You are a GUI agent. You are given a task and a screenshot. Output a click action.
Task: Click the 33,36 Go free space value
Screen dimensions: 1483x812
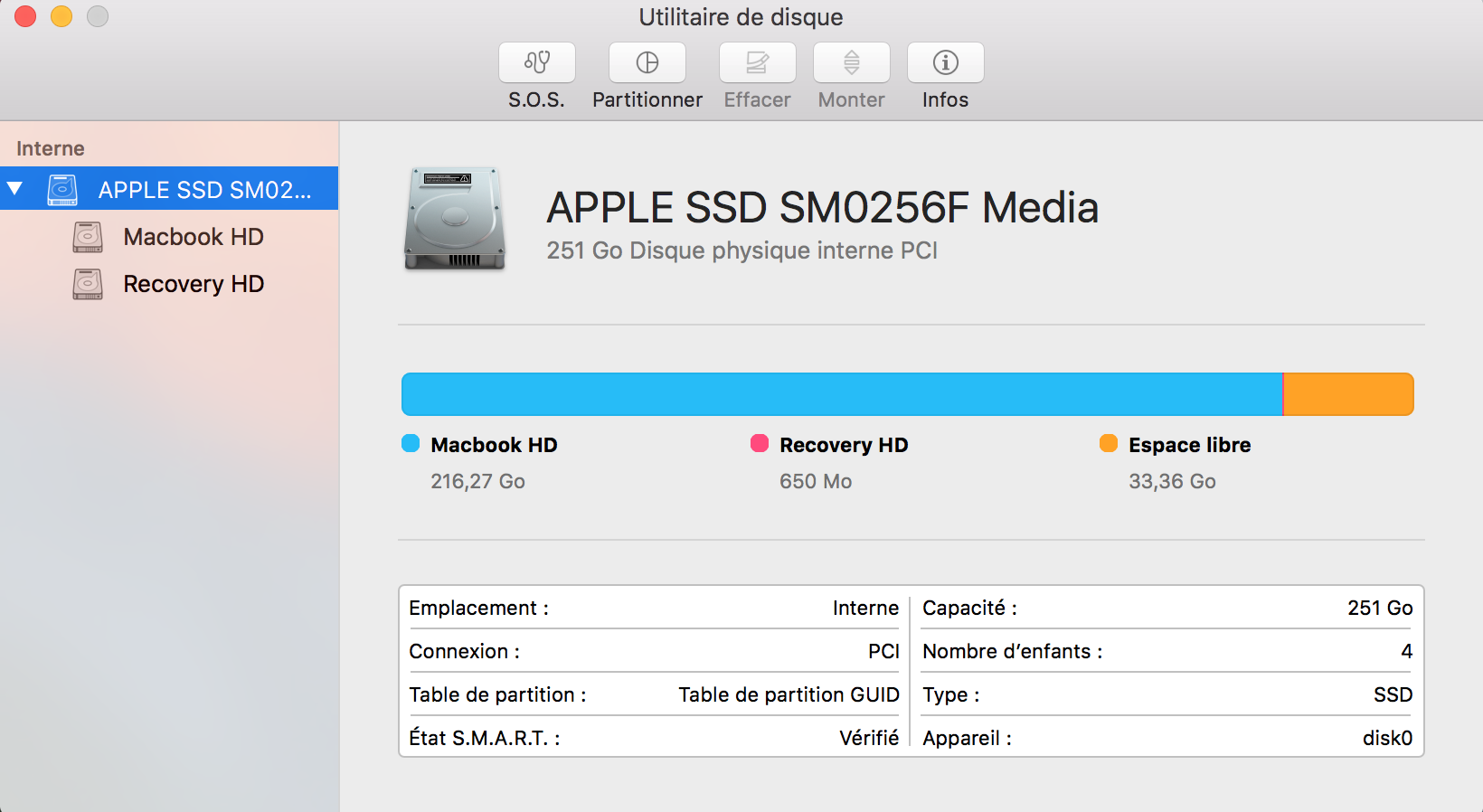1173,481
